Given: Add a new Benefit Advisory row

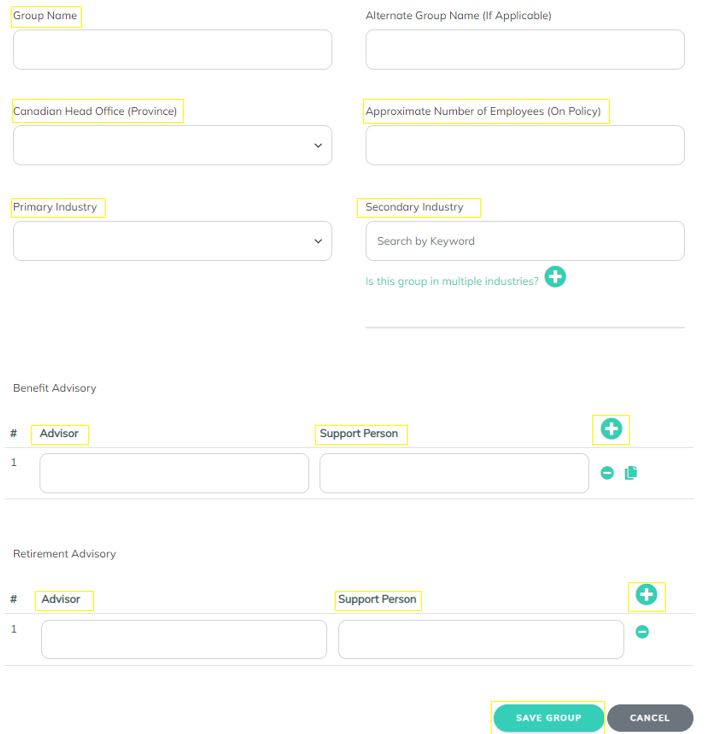Looking at the screenshot, I should (x=611, y=429).
